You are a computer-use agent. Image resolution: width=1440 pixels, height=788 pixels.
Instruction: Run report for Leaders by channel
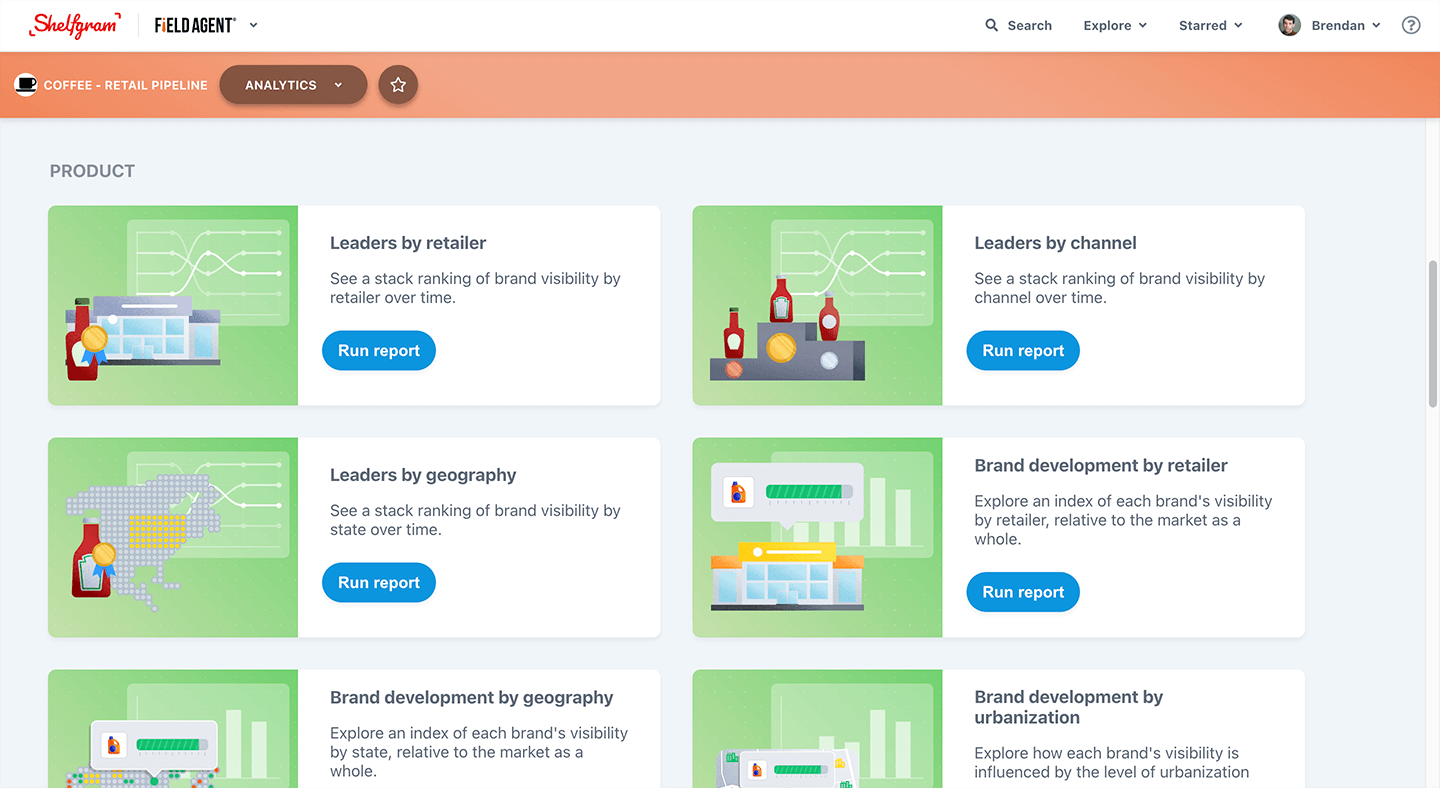1023,351
